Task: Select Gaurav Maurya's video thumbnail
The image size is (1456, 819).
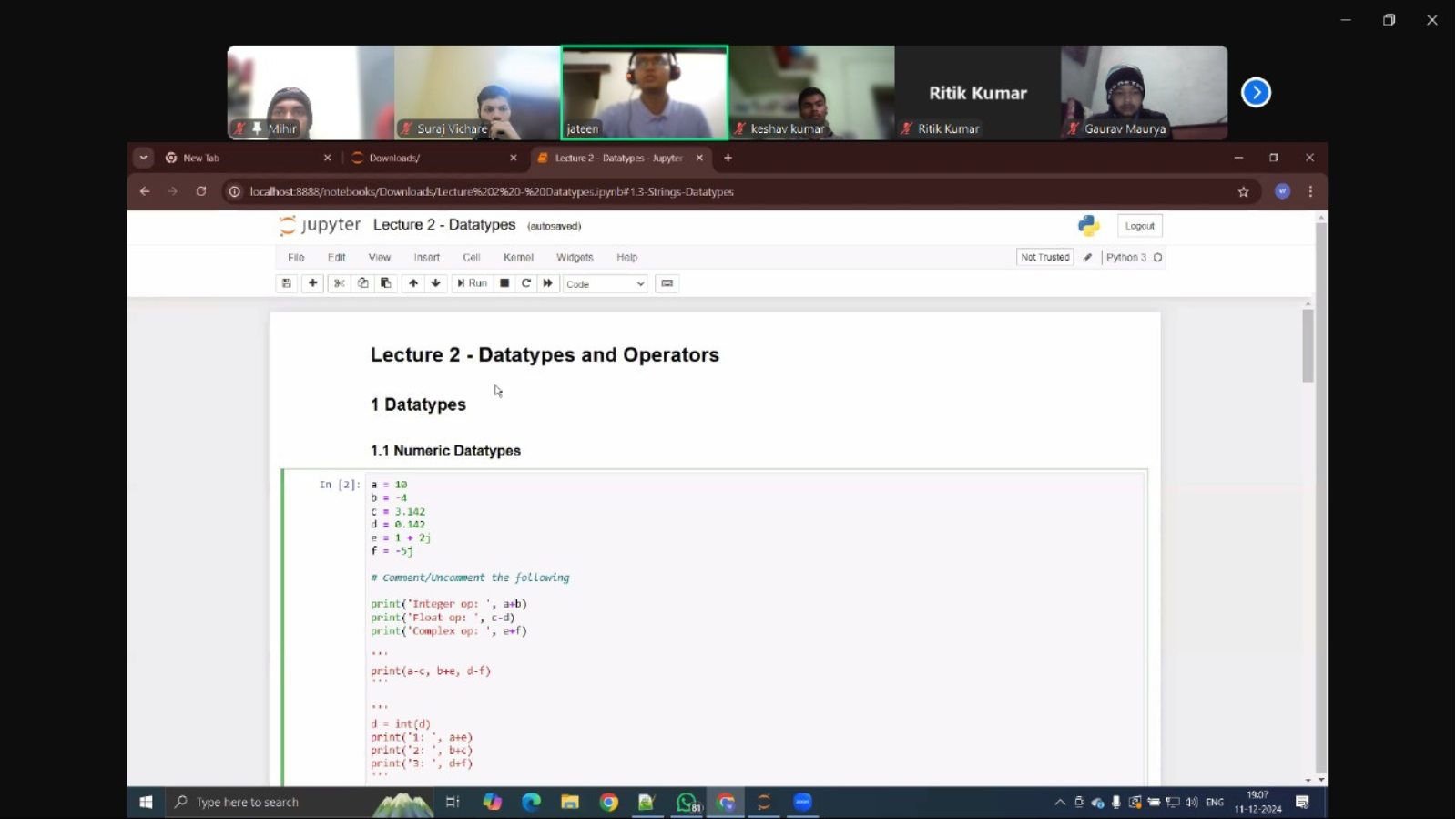Action: pyautogui.click(x=1145, y=92)
